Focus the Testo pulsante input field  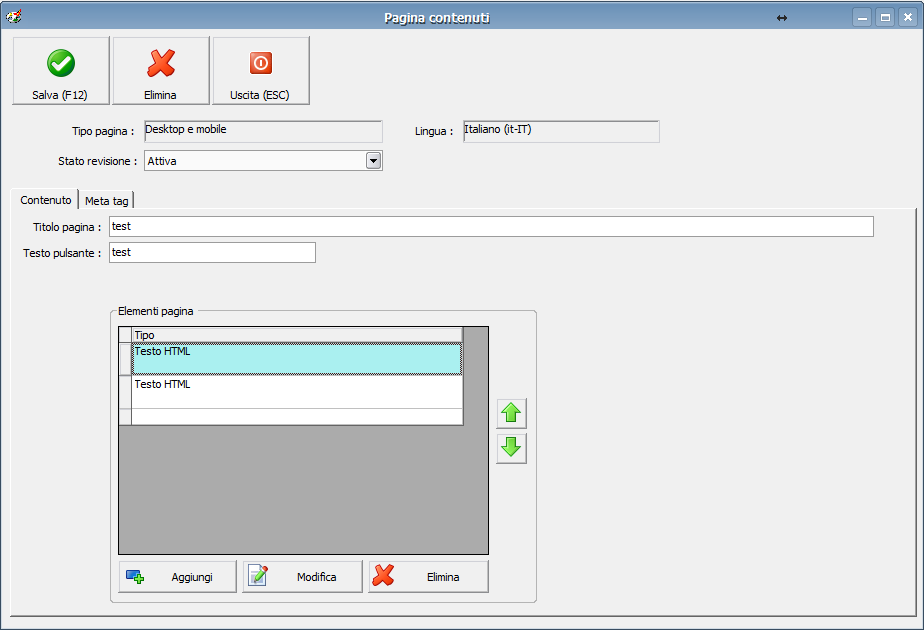pos(212,252)
